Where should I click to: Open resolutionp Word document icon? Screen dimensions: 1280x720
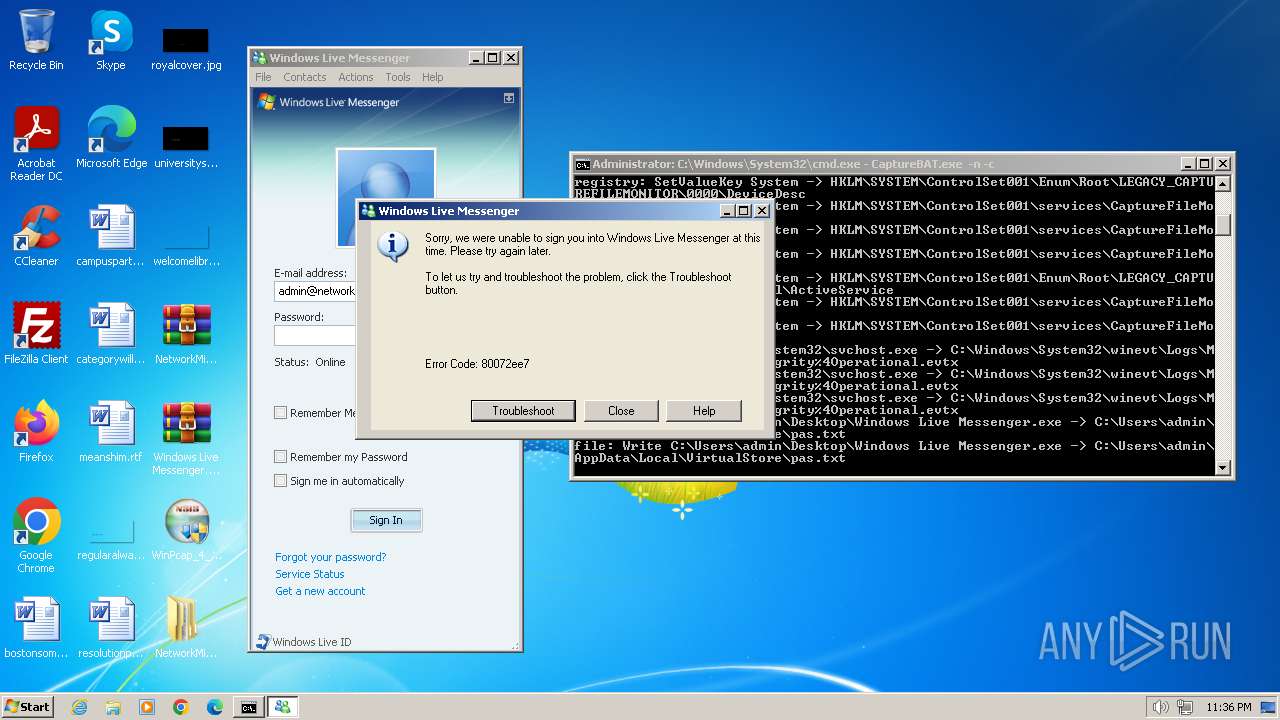pos(110,628)
